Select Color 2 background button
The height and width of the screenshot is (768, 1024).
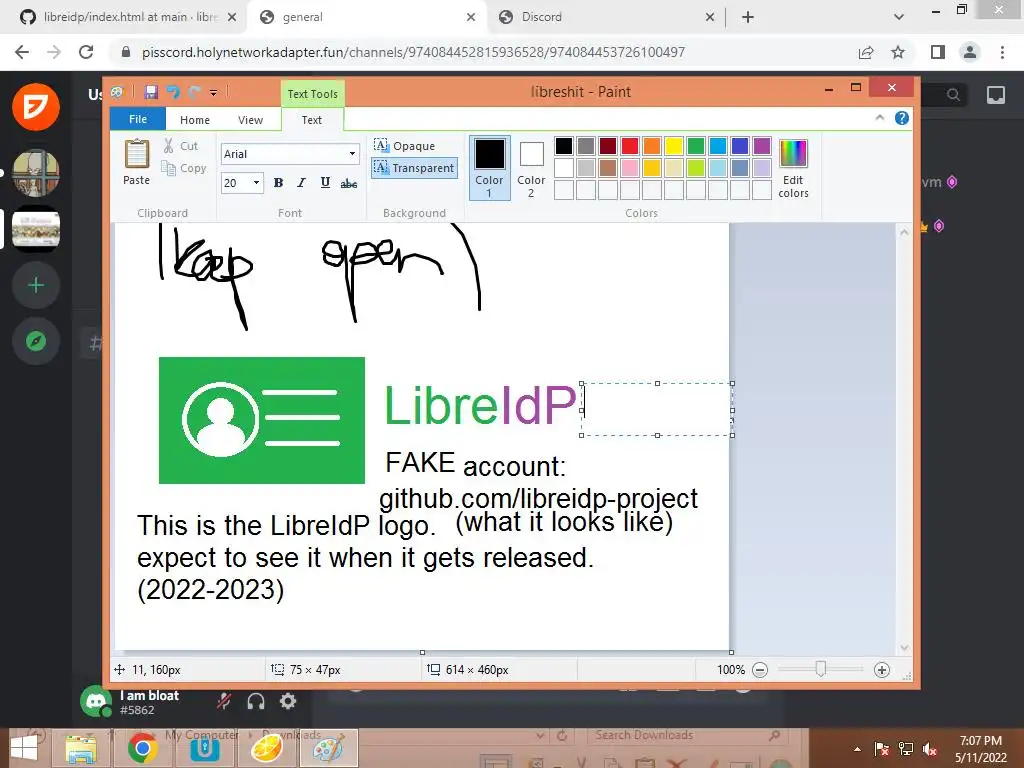point(531,167)
